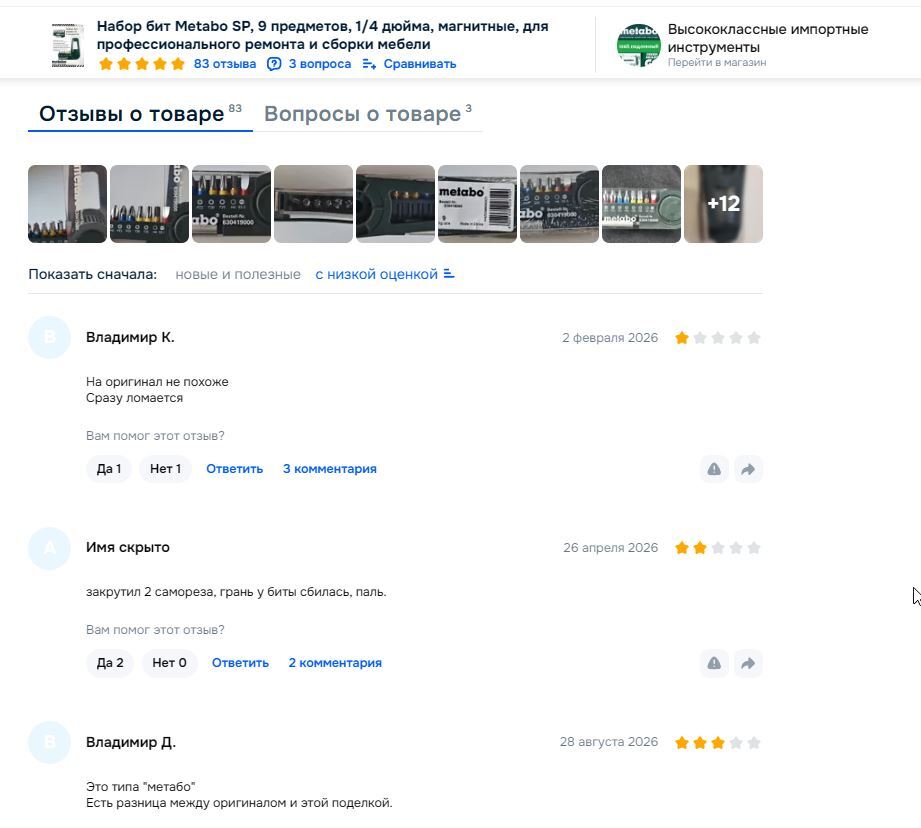Click reviewer name Владимир Д.
921x828 pixels.
click(130, 742)
